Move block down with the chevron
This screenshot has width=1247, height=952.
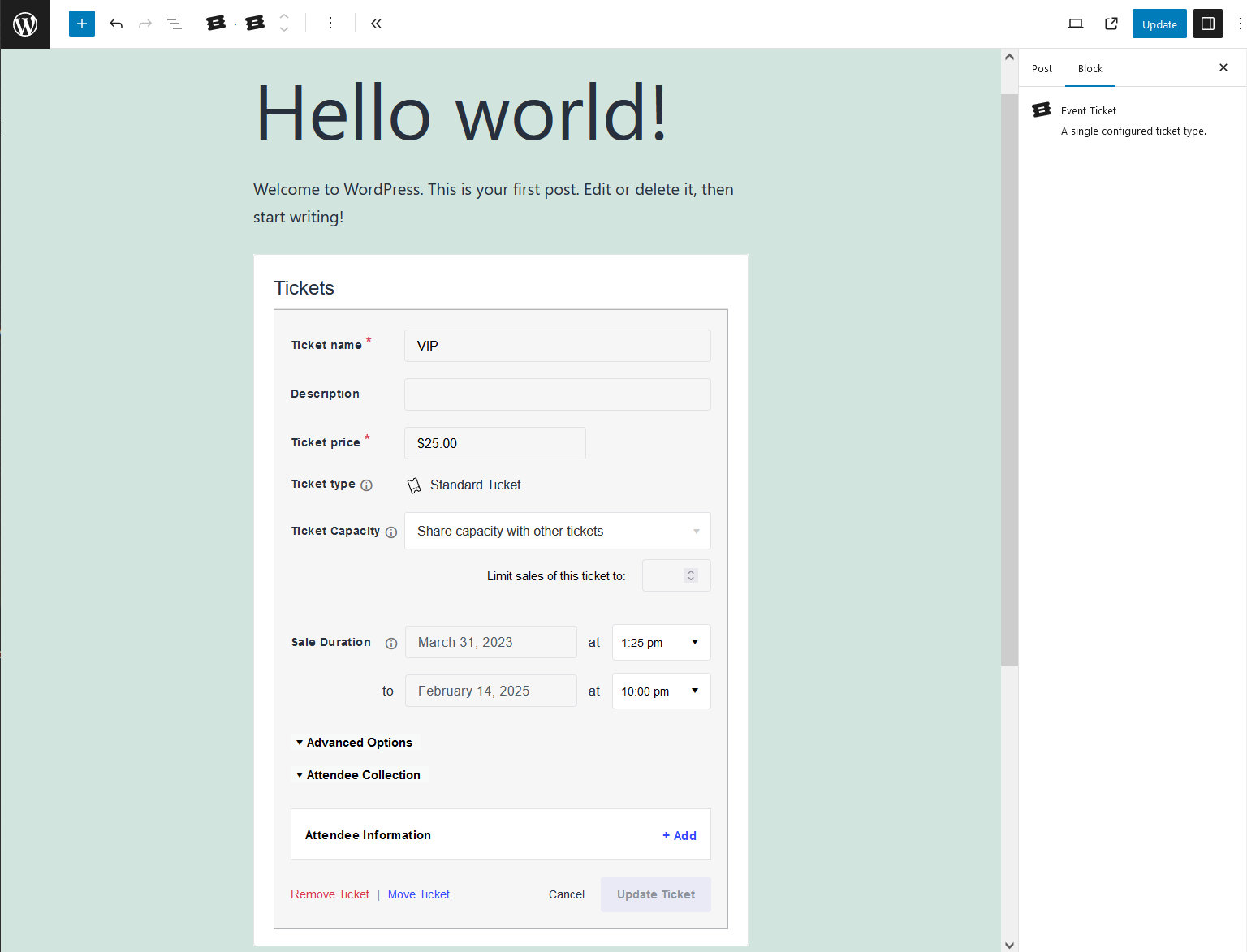click(284, 30)
